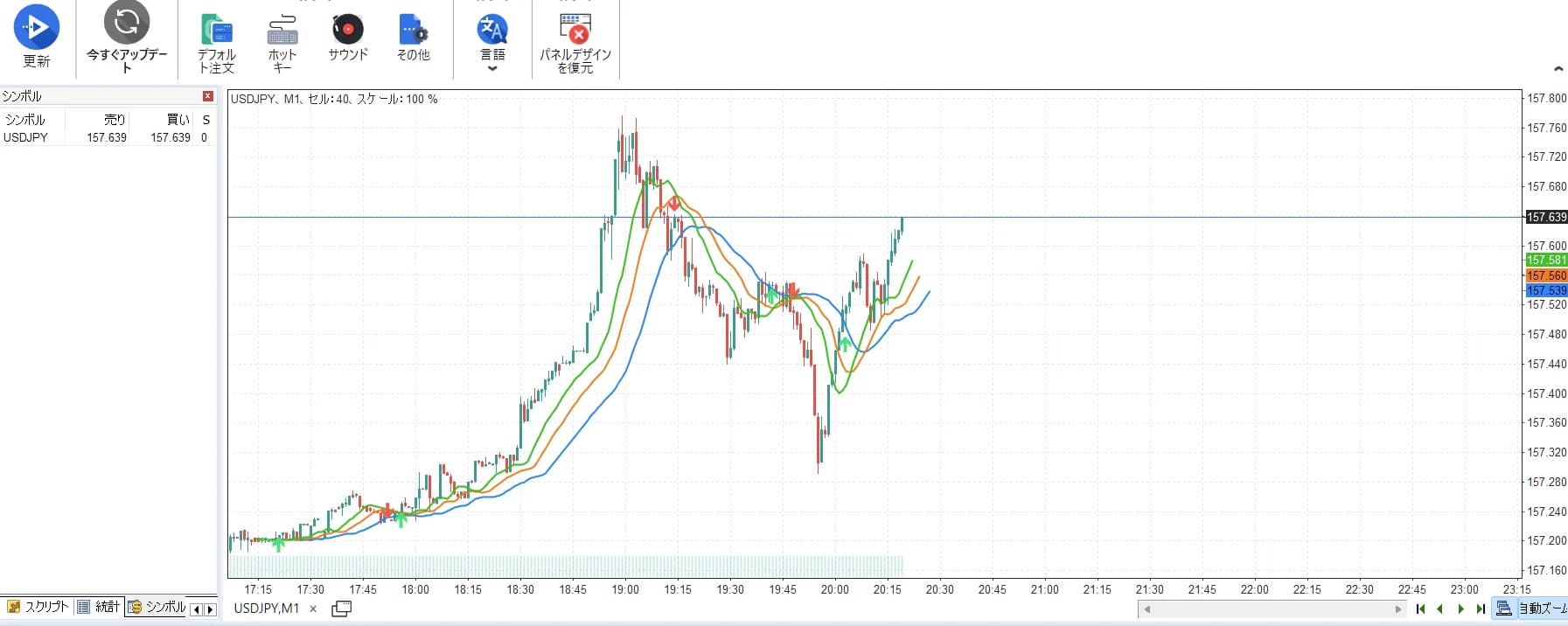Click the red sell arrow near 19:15
This screenshot has width=1568, height=626.
point(673,205)
